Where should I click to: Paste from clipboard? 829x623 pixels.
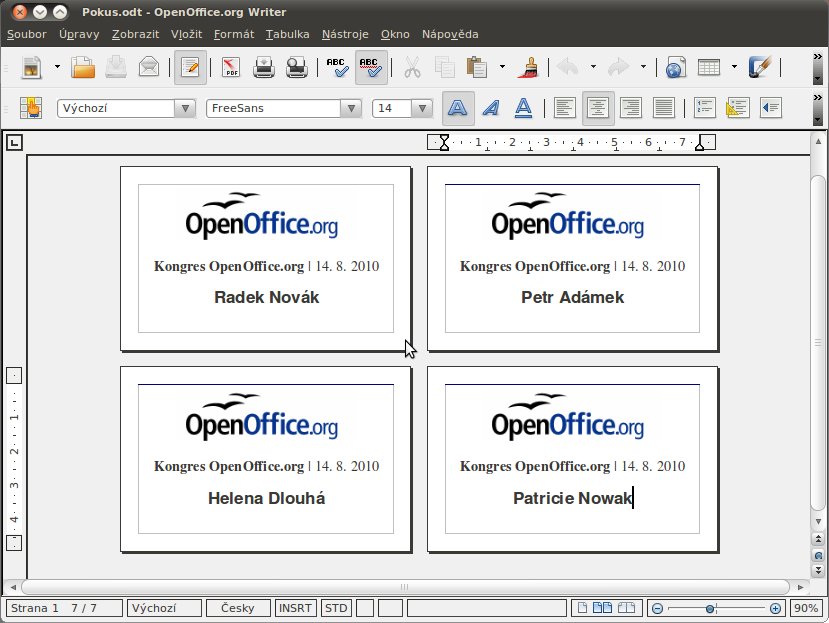pyautogui.click(x=477, y=68)
